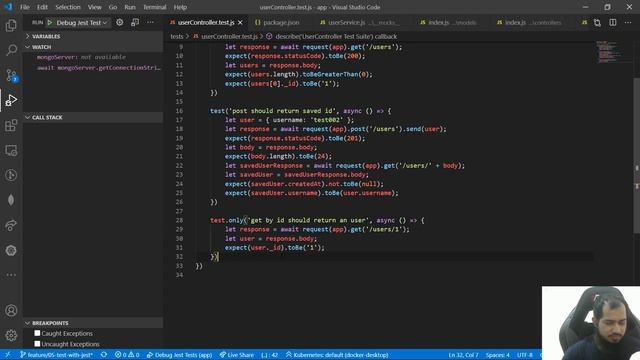640x360 pixels.
Task: Open the Live Share activity bar icon
Action: pos(11,225)
